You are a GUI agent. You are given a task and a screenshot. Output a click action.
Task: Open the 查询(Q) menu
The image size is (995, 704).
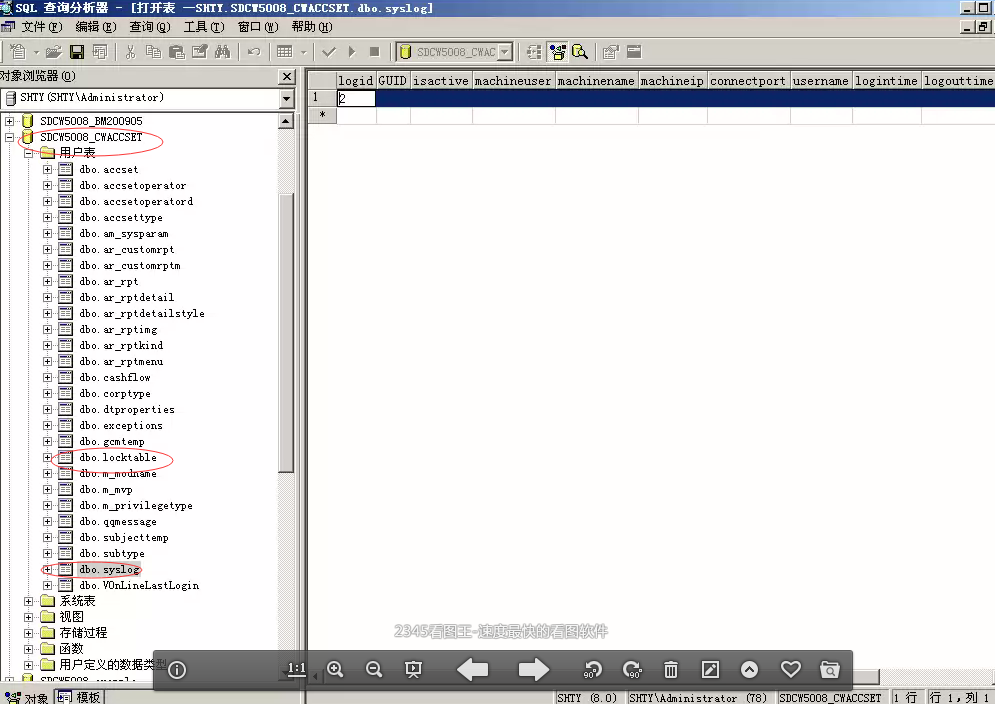149,27
